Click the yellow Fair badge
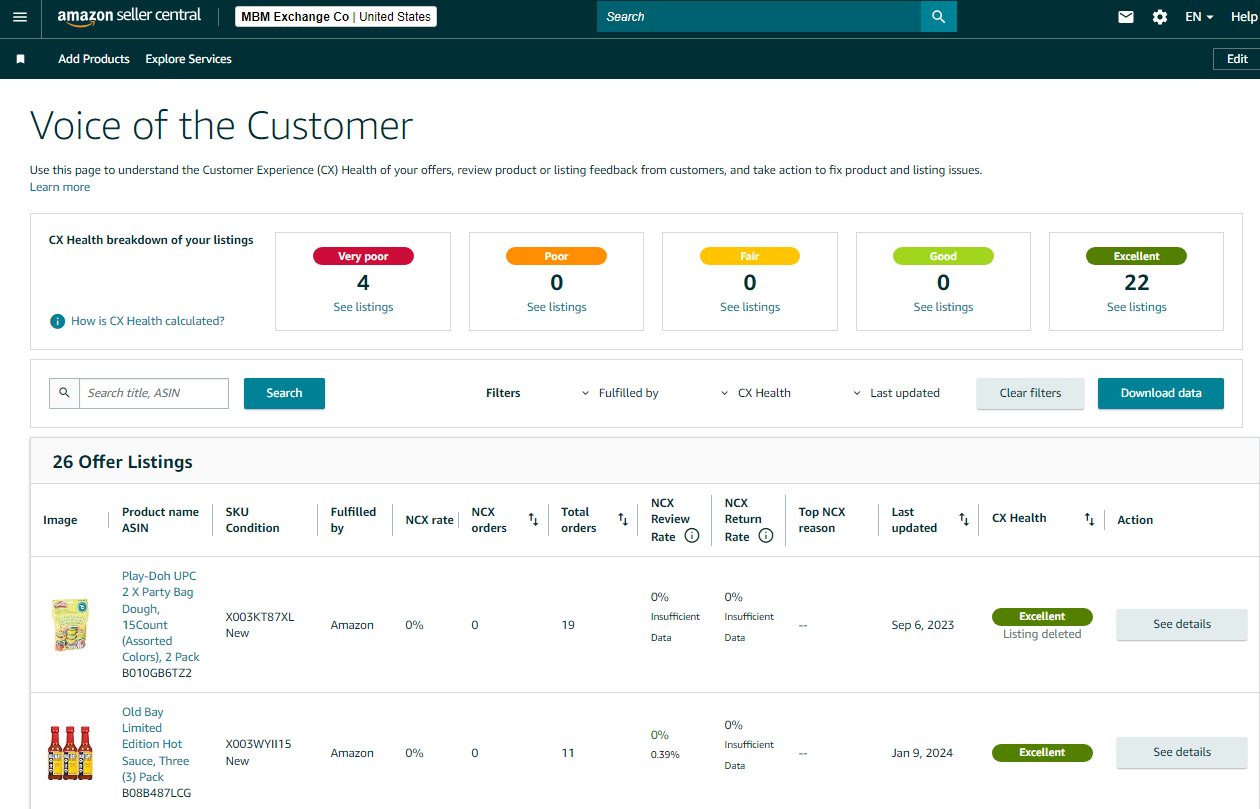This screenshot has width=1260, height=809. (750, 256)
